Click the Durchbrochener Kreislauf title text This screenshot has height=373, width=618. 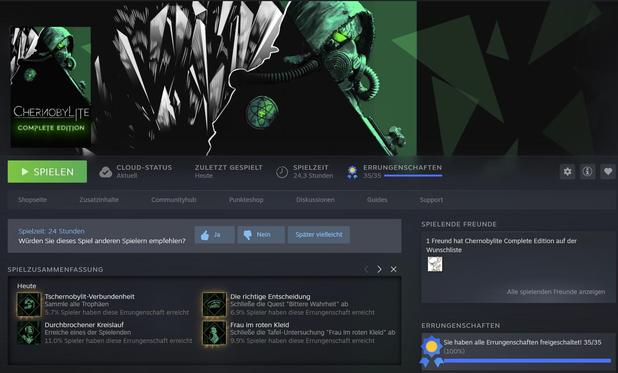84,325
